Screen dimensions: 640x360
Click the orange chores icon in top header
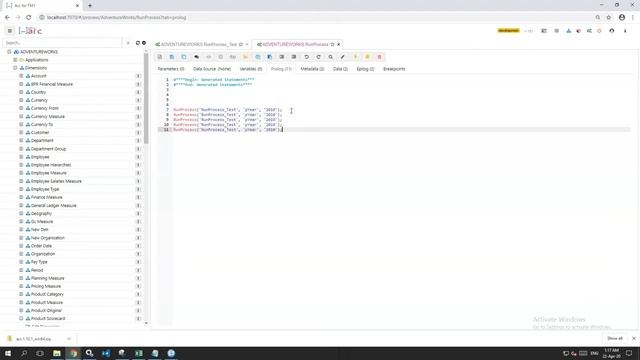pyautogui.click(x=599, y=31)
